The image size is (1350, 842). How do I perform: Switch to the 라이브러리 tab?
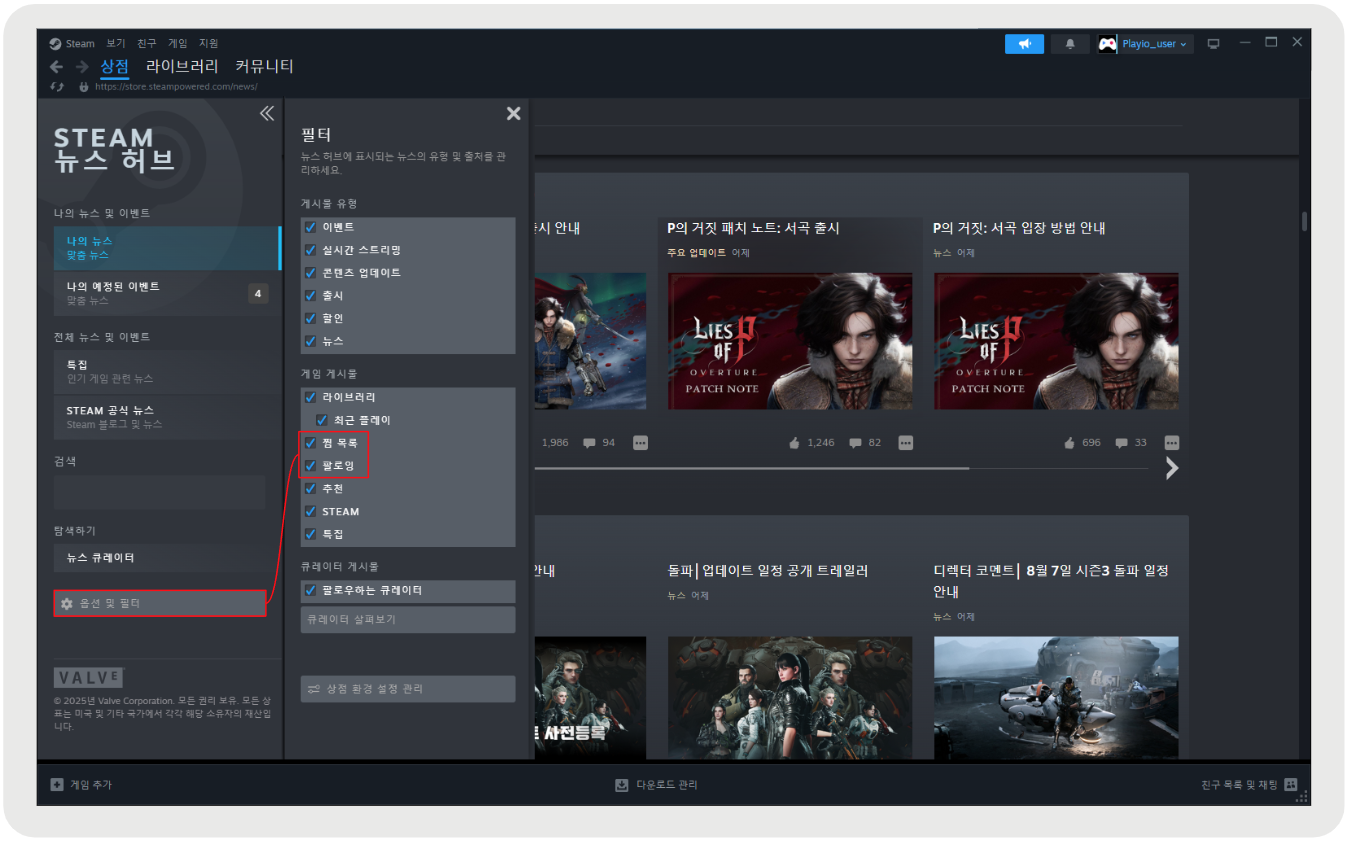182,67
